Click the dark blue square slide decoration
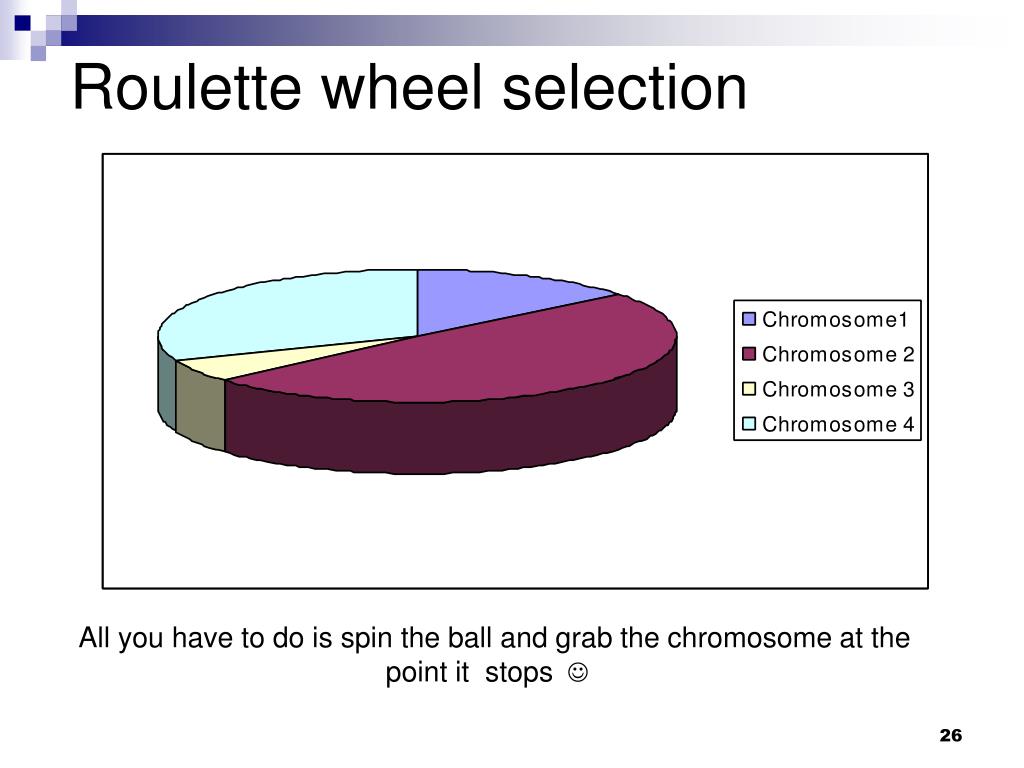 pyautogui.click(x=22, y=23)
